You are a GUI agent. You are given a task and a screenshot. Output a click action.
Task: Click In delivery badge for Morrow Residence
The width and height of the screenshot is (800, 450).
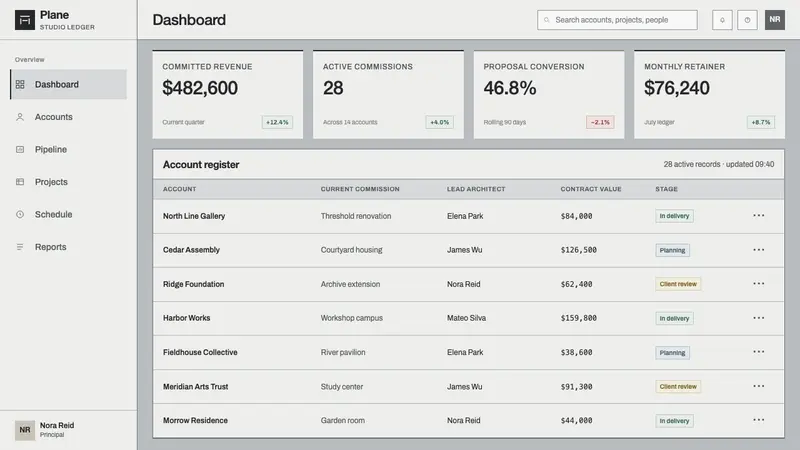click(x=674, y=421)
